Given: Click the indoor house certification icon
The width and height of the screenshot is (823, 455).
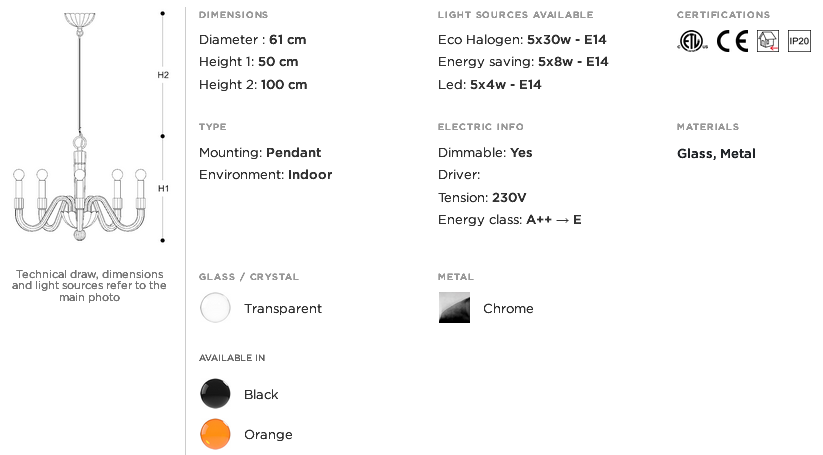Looking at the screenshot, I should click(x=767, y=41).
